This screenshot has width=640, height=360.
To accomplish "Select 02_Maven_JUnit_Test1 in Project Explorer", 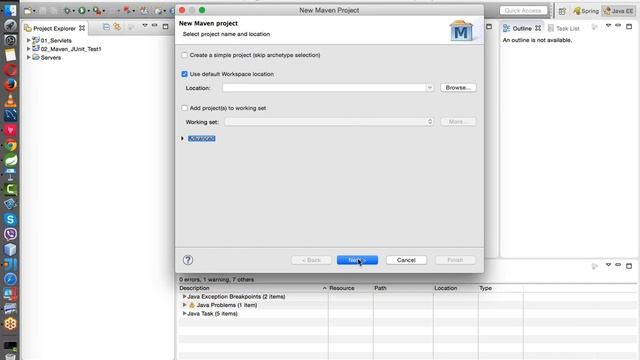I will point(71,49).
